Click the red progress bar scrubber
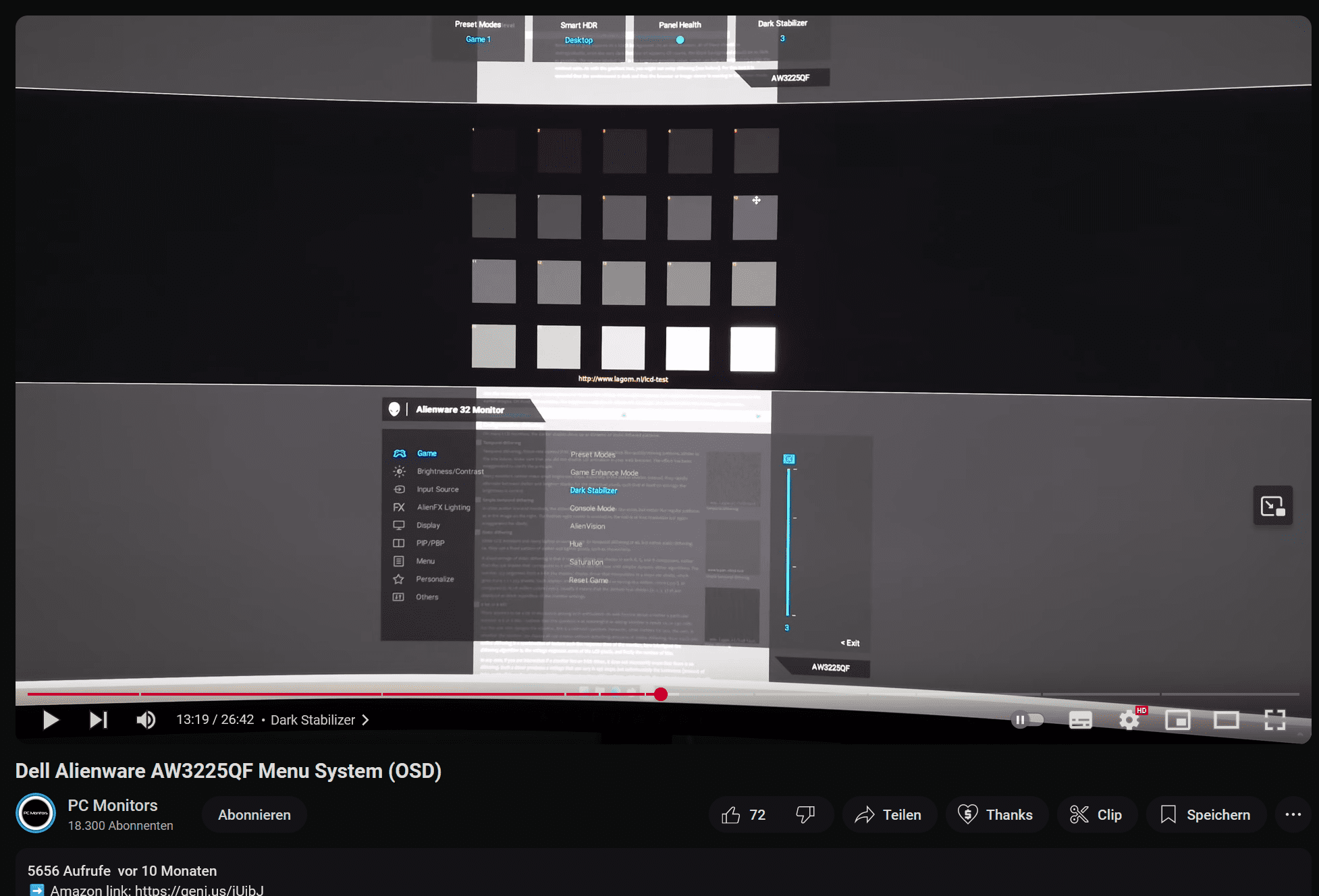The width and height of the screenshot is (1319, 896). point(661,694)
